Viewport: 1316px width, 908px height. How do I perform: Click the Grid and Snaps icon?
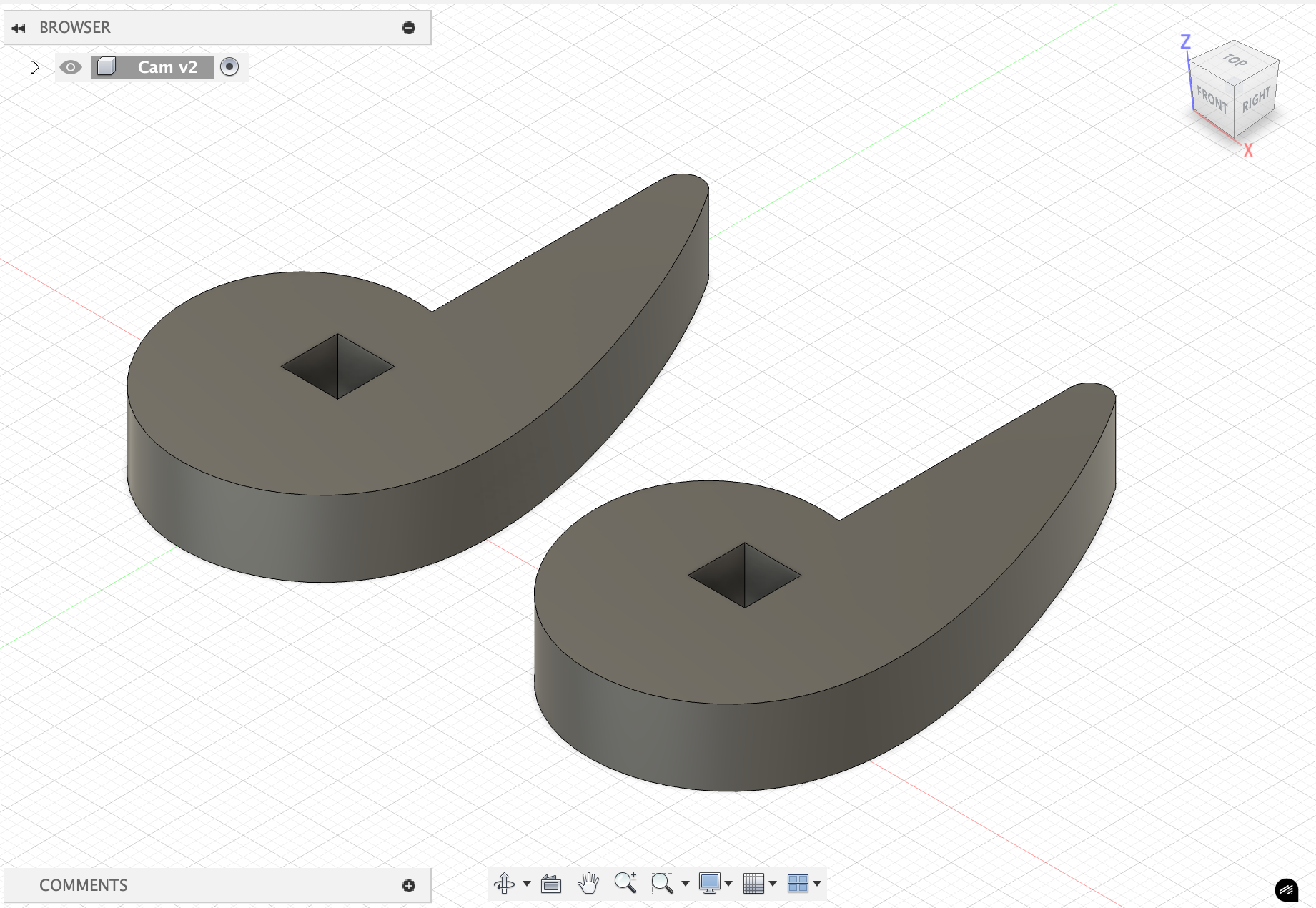point(753,884)
